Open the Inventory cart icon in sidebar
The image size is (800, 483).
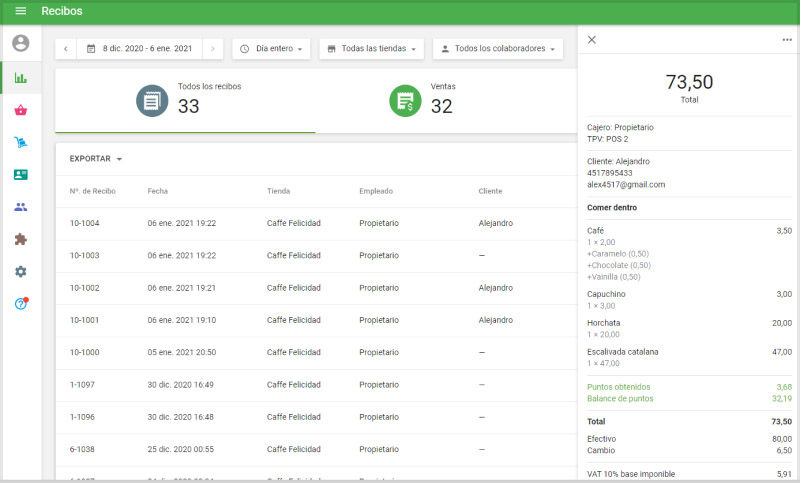click(21, 142)
